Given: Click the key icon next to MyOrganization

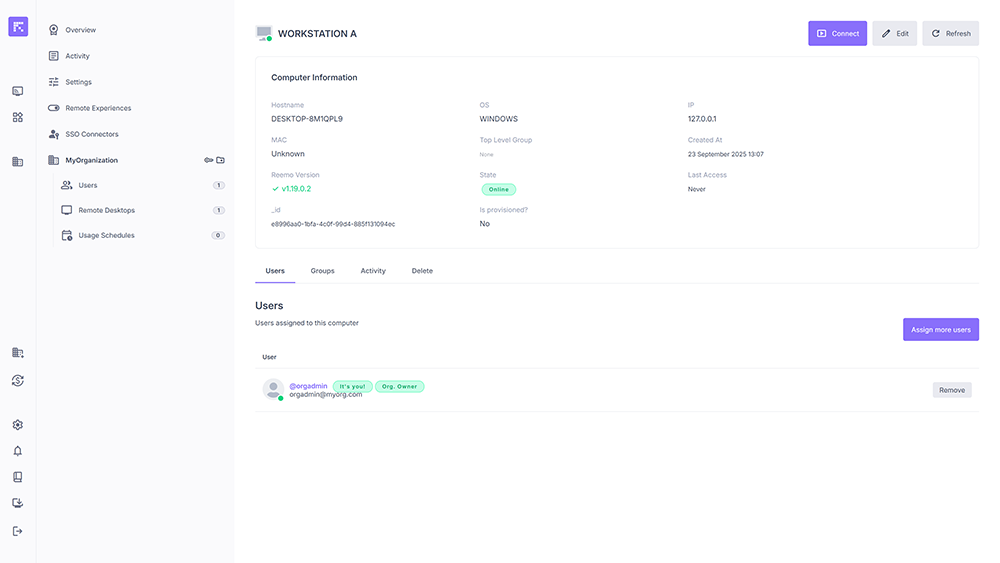Looking at the screenshot, I should pos(209,160).
